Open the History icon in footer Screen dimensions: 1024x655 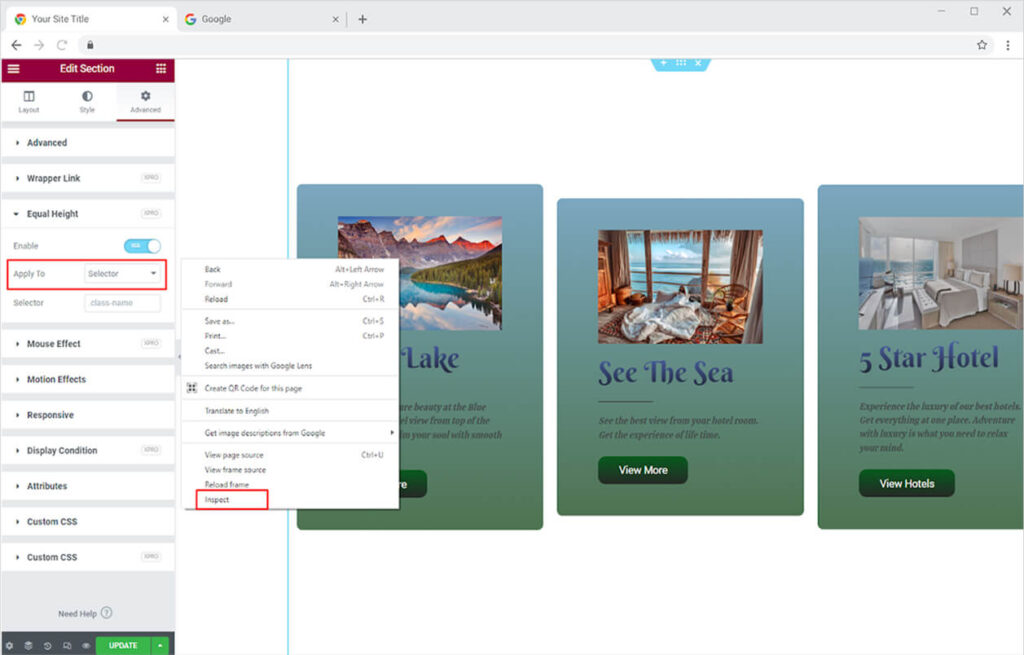click(x=47, y=646)
